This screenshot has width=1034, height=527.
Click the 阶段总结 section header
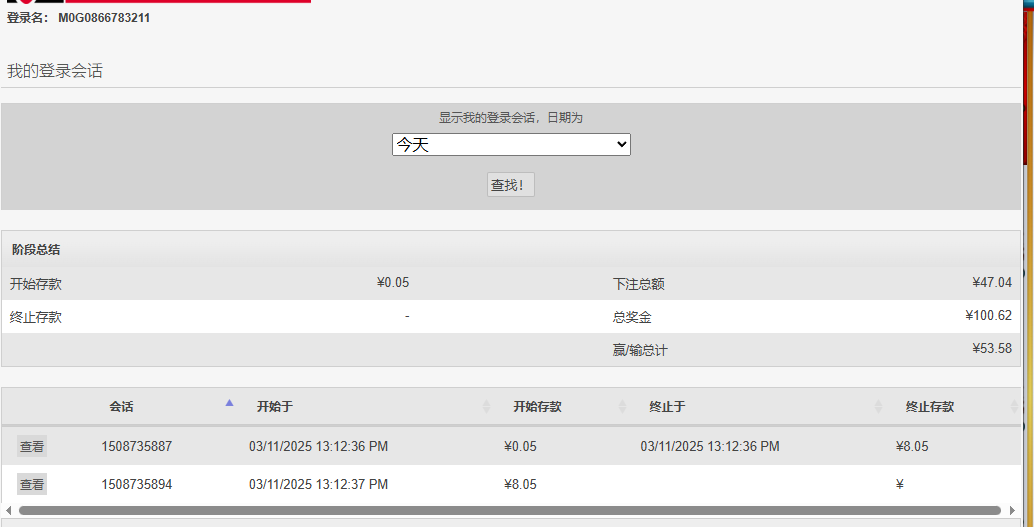click(36, 250)
